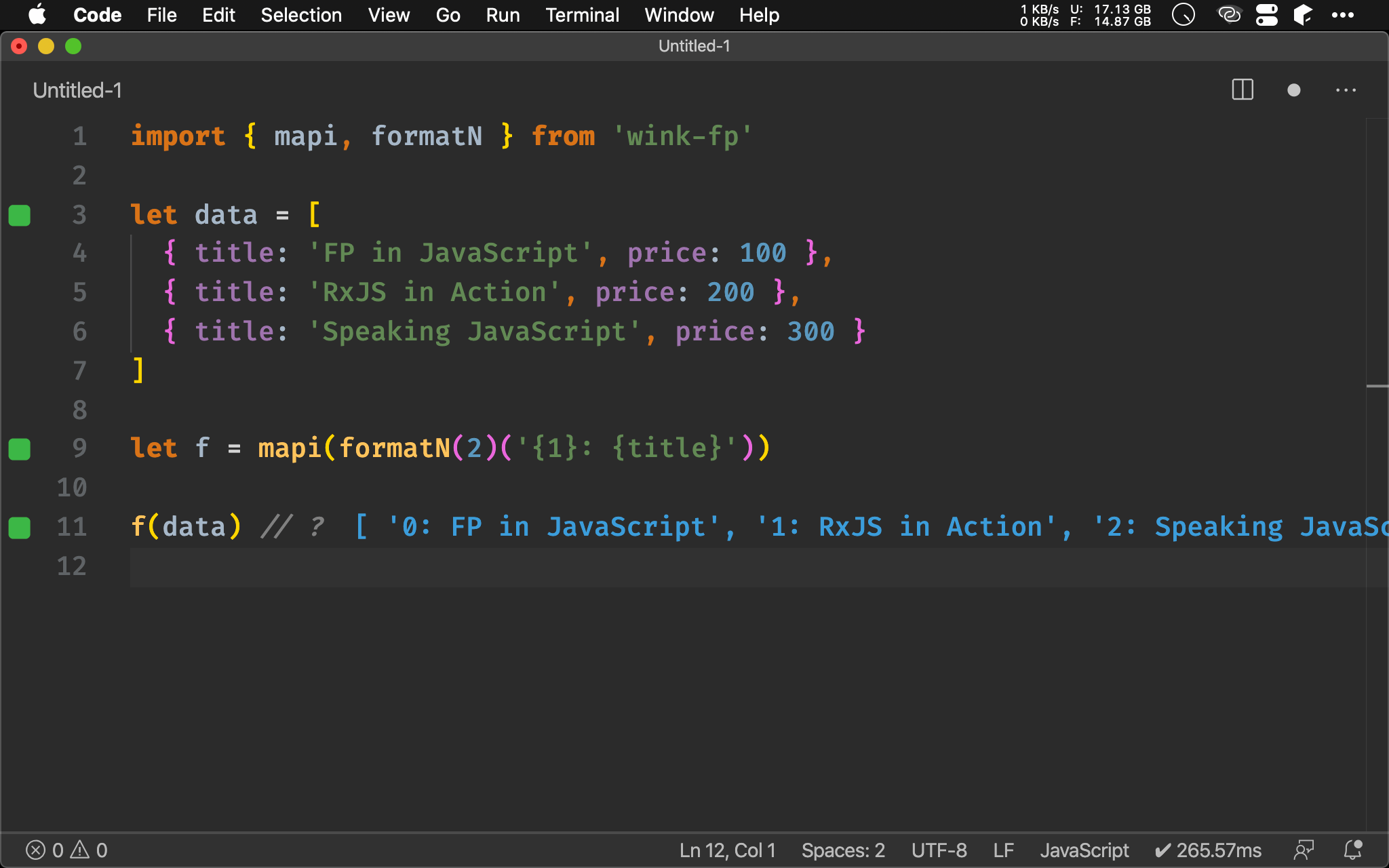1389x868 pixels.
Task: Open the Apple menu
Action: pos(37,14)
